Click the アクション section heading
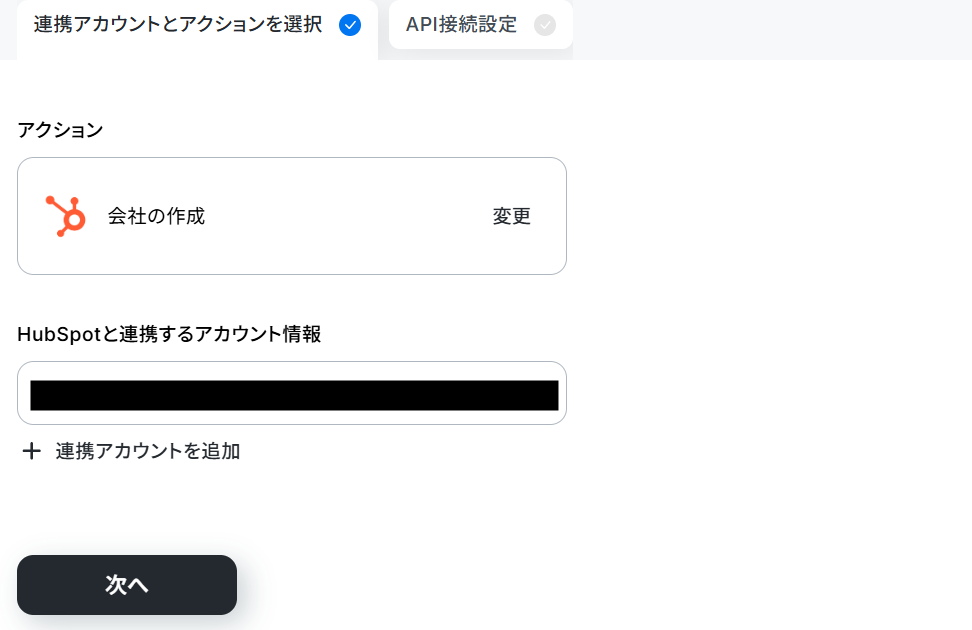The image size is (972, 630). pos(60,130)
